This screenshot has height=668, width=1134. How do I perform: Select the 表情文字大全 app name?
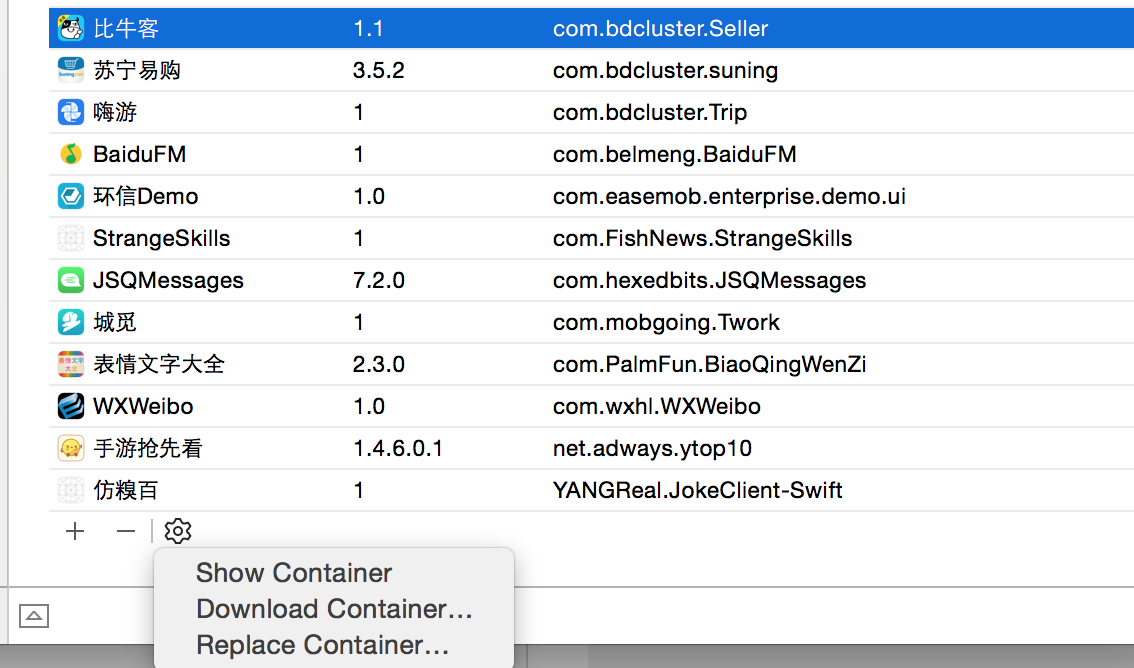coord(159,364)
